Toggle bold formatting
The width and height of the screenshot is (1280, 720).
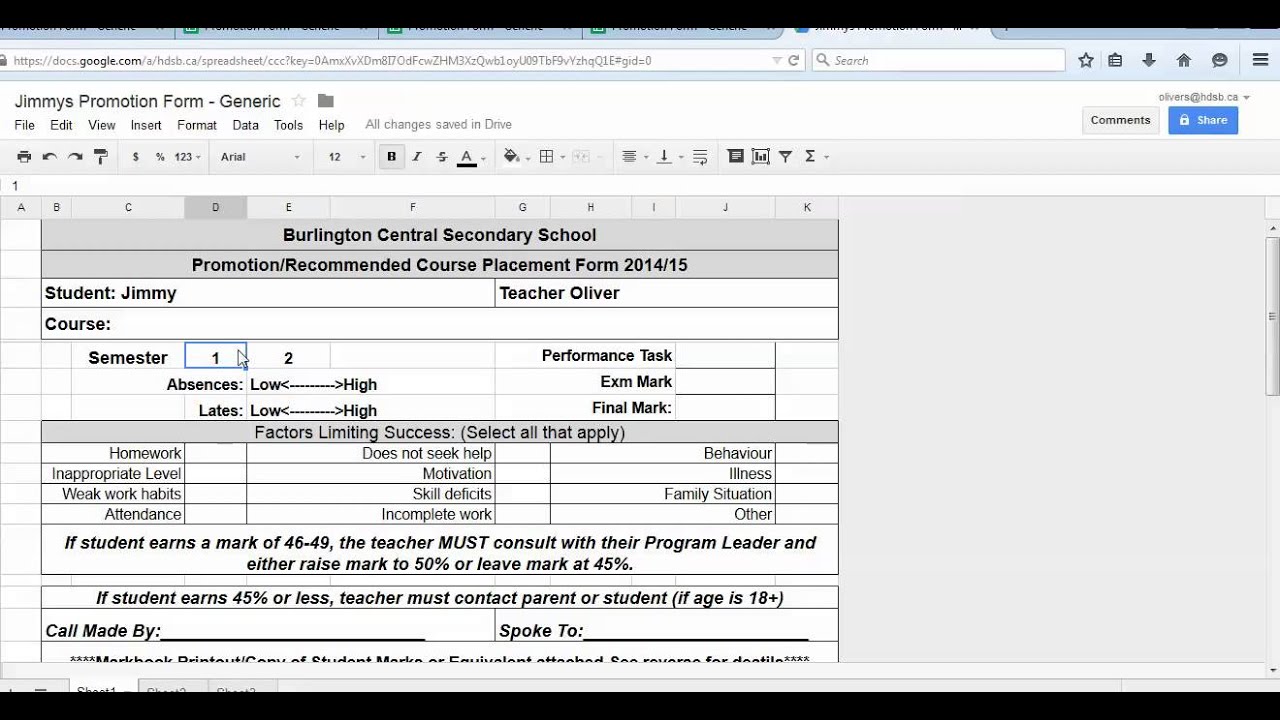[392, 157]
